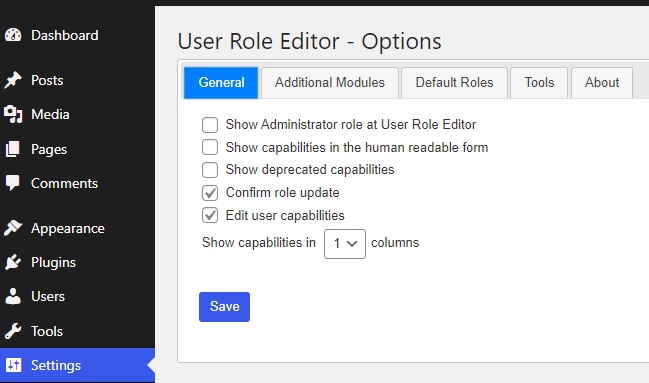
Task: Open Comments menu label in sidebar
Action: tap(64, 183)
